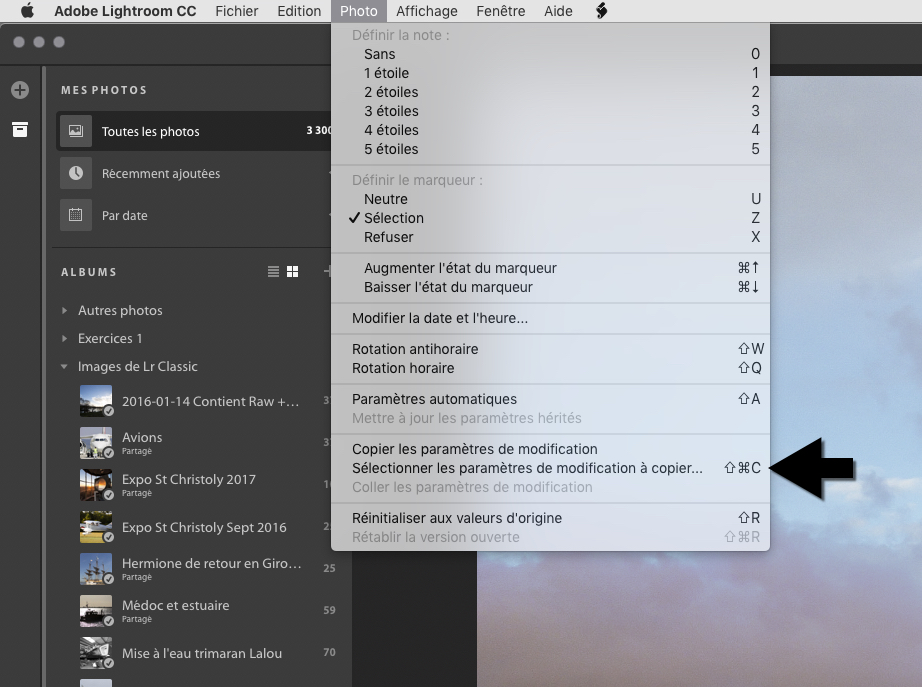
Task: Choose Augmenter l'état du marqueur
Action: (x=550, y=268)
